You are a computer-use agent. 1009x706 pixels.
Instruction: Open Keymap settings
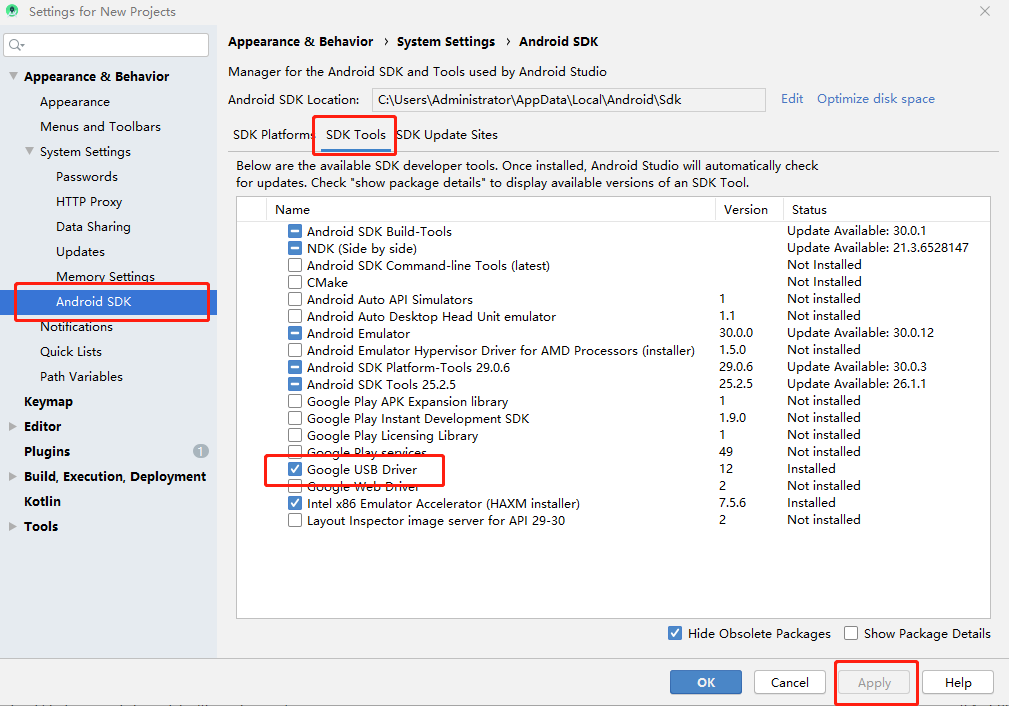[x=48, y=402]
